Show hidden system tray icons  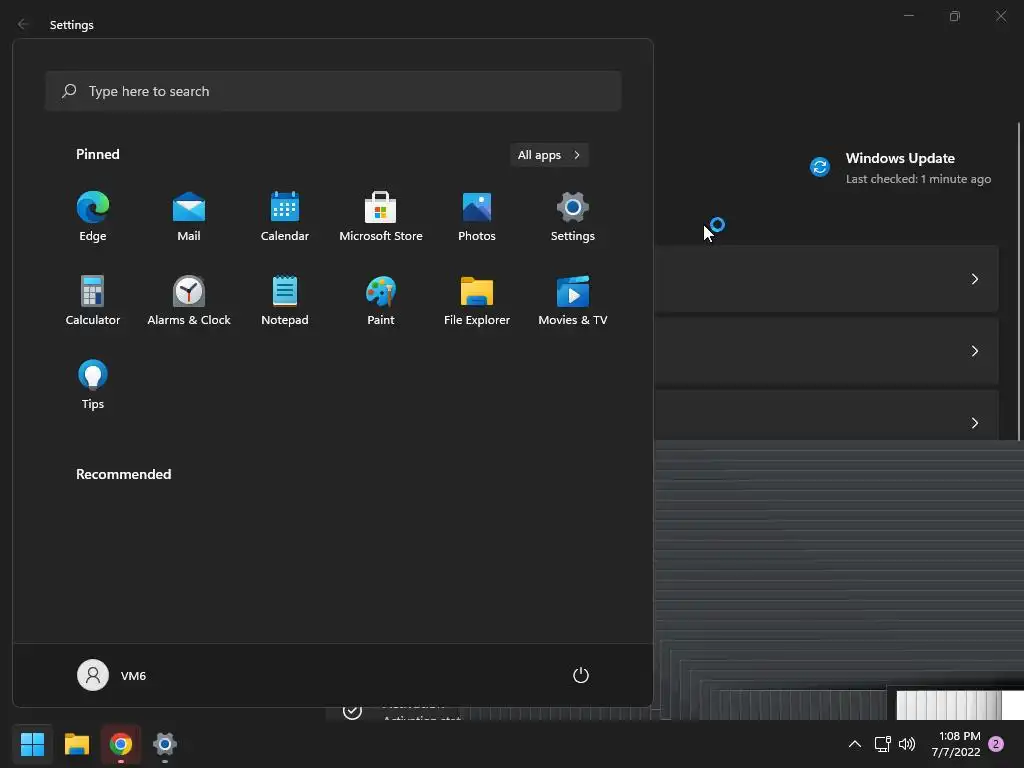854,744
